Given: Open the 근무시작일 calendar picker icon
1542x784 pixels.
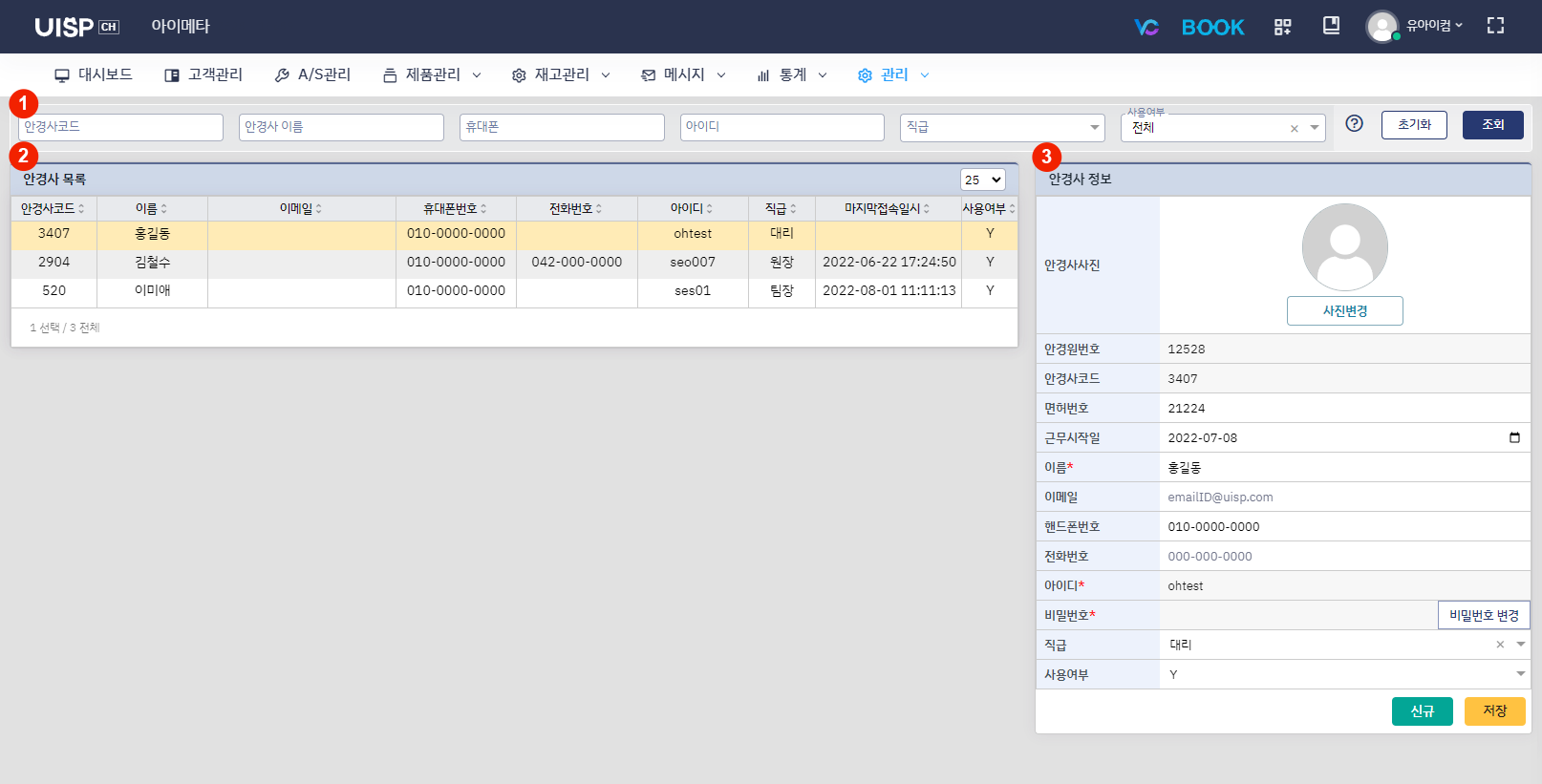Looking at the screenshot, I should 1514,437.
